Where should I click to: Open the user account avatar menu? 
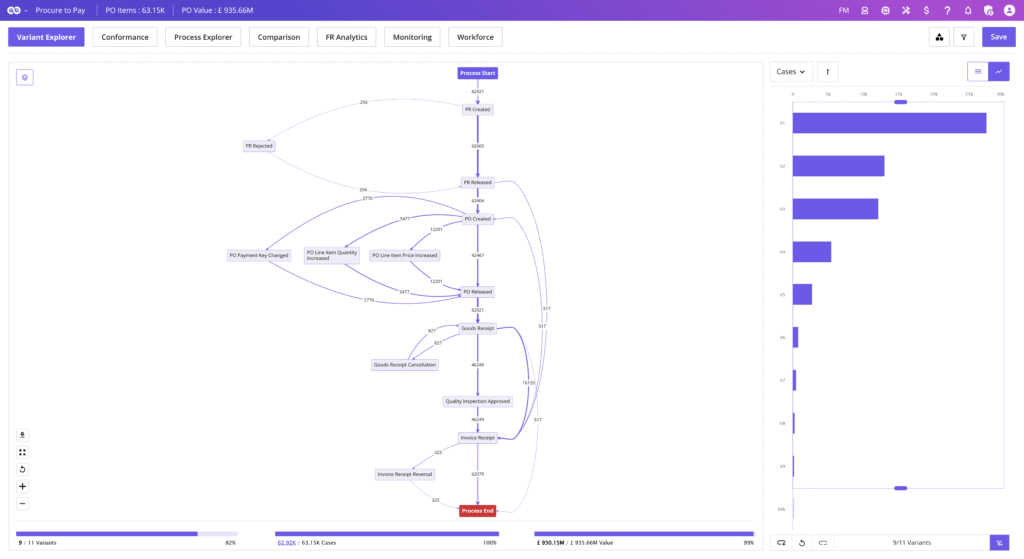pos(1009,10)
